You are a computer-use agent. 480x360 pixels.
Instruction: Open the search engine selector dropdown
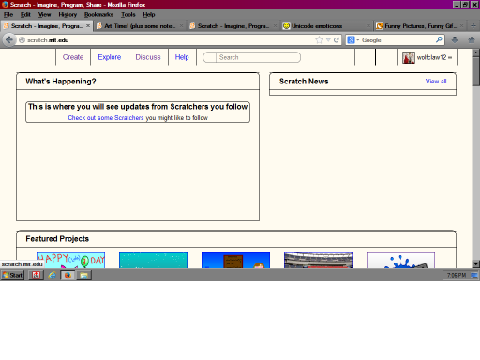tap(353, 40)
